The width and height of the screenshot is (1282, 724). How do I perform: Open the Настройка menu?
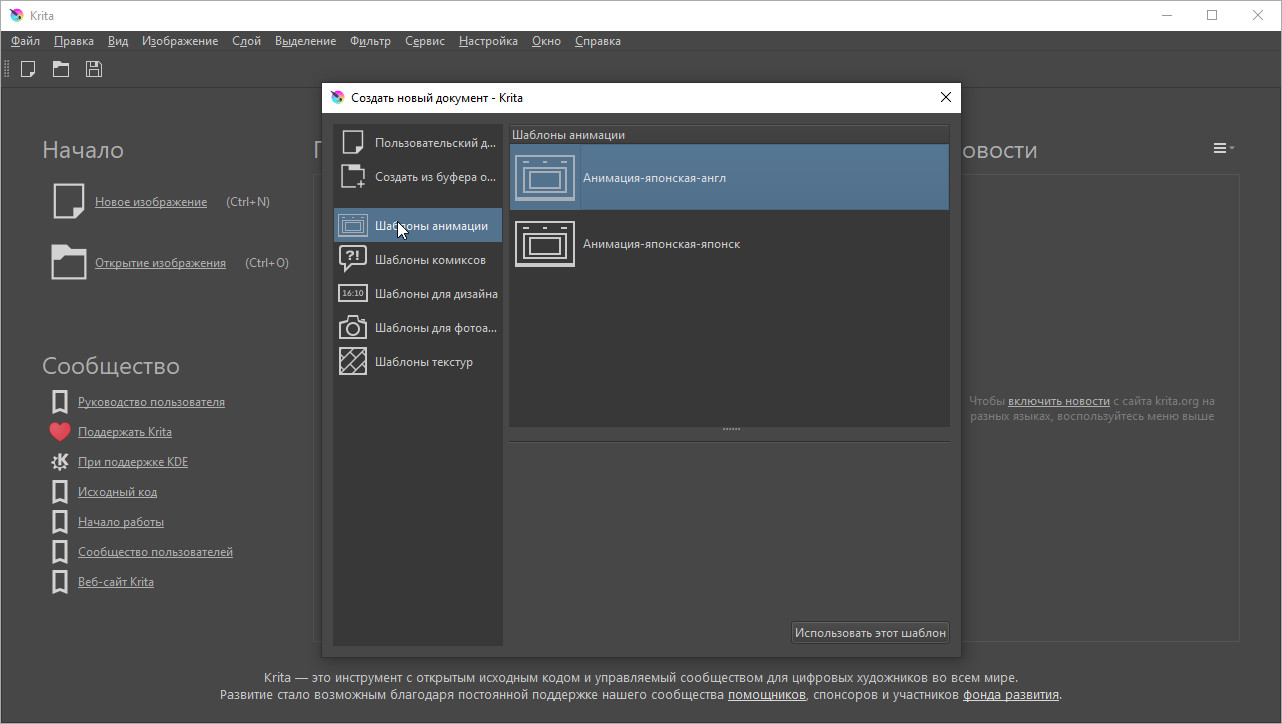[x=488, y=41]
